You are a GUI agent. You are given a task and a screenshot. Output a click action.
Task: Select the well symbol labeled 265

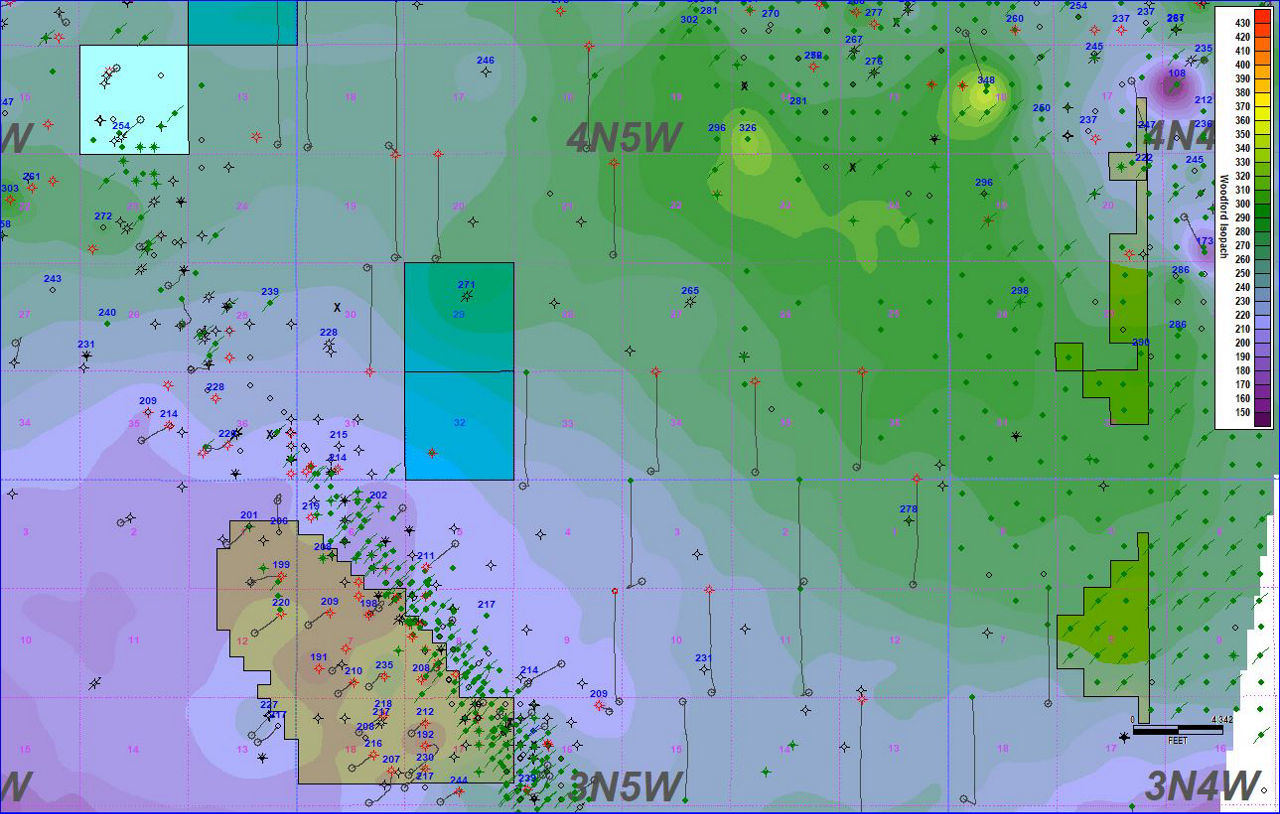pos(690,303)
